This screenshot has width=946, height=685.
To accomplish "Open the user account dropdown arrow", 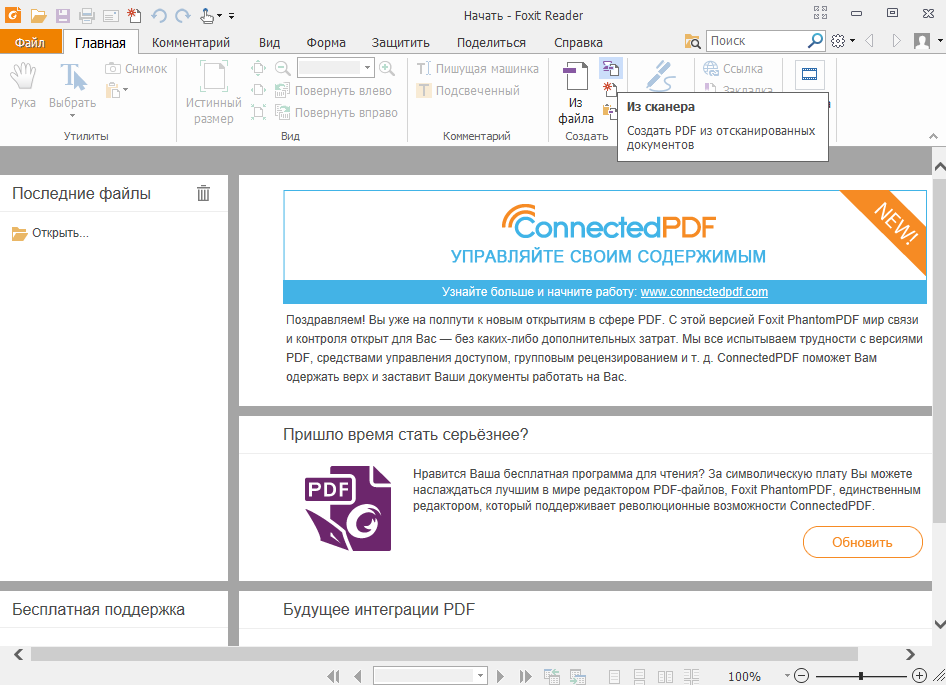I will point(940,41).
